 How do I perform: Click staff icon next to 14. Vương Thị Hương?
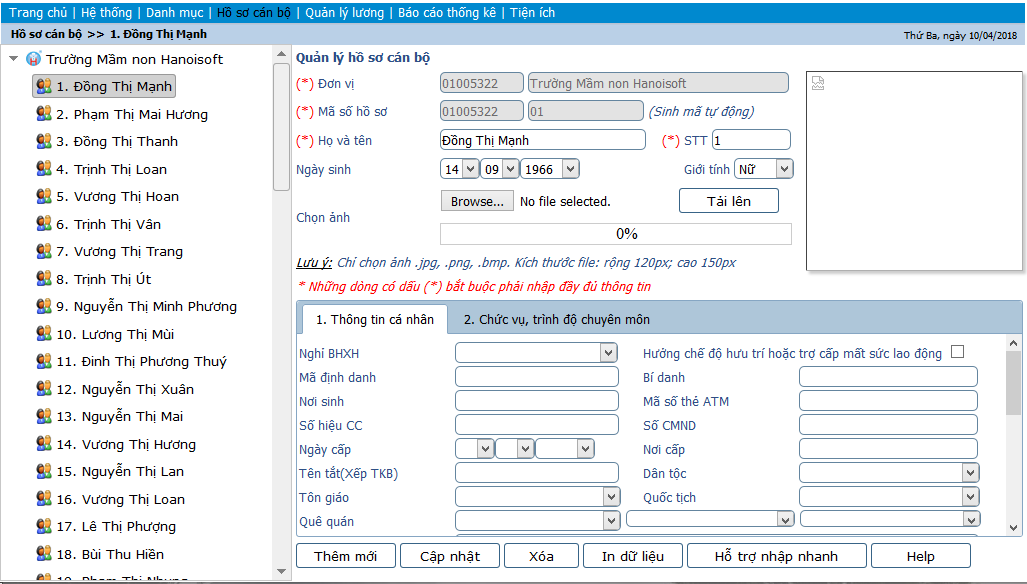click(x=44, y=444)
